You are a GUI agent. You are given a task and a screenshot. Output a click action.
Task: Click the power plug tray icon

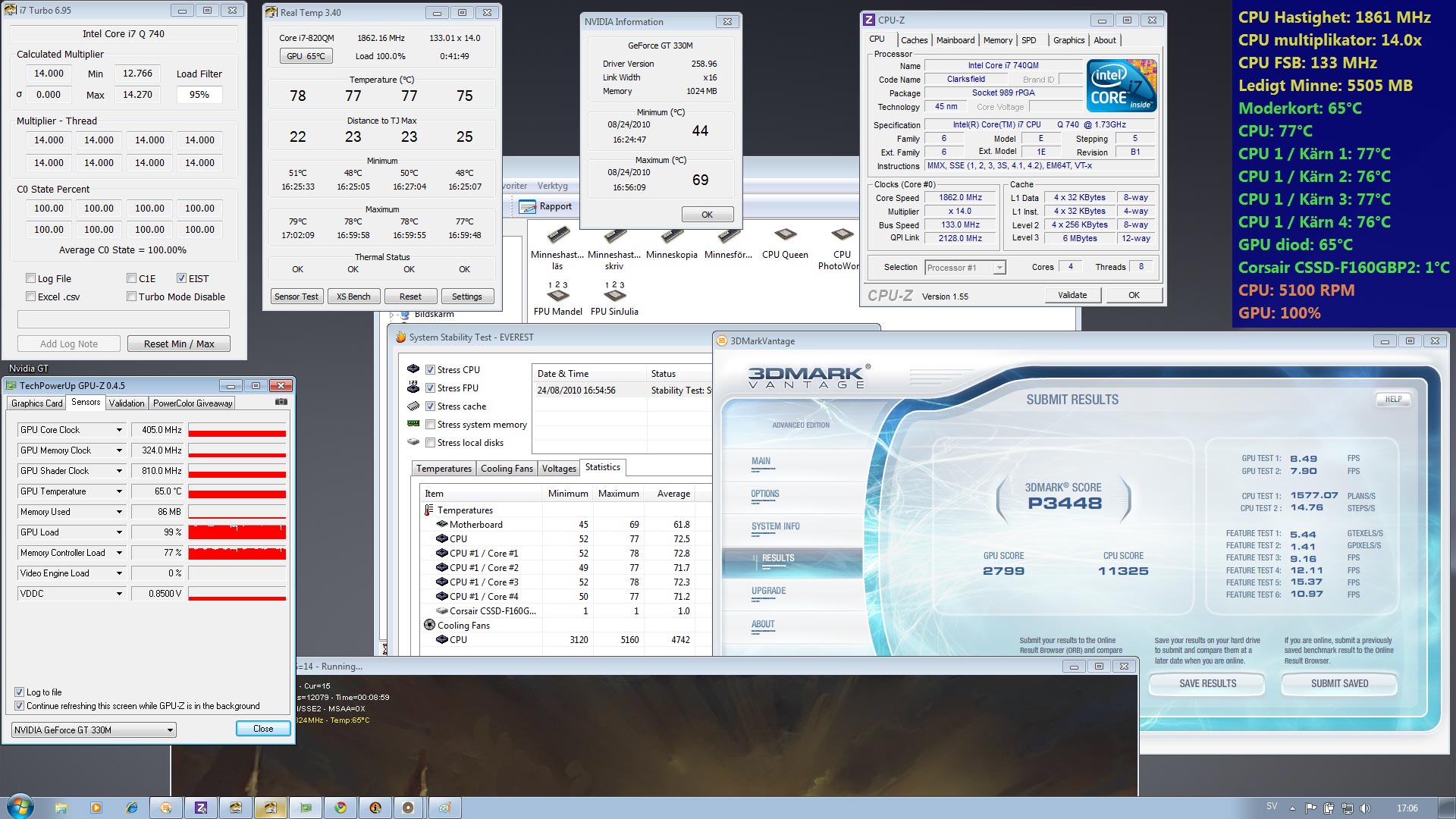1329,808
